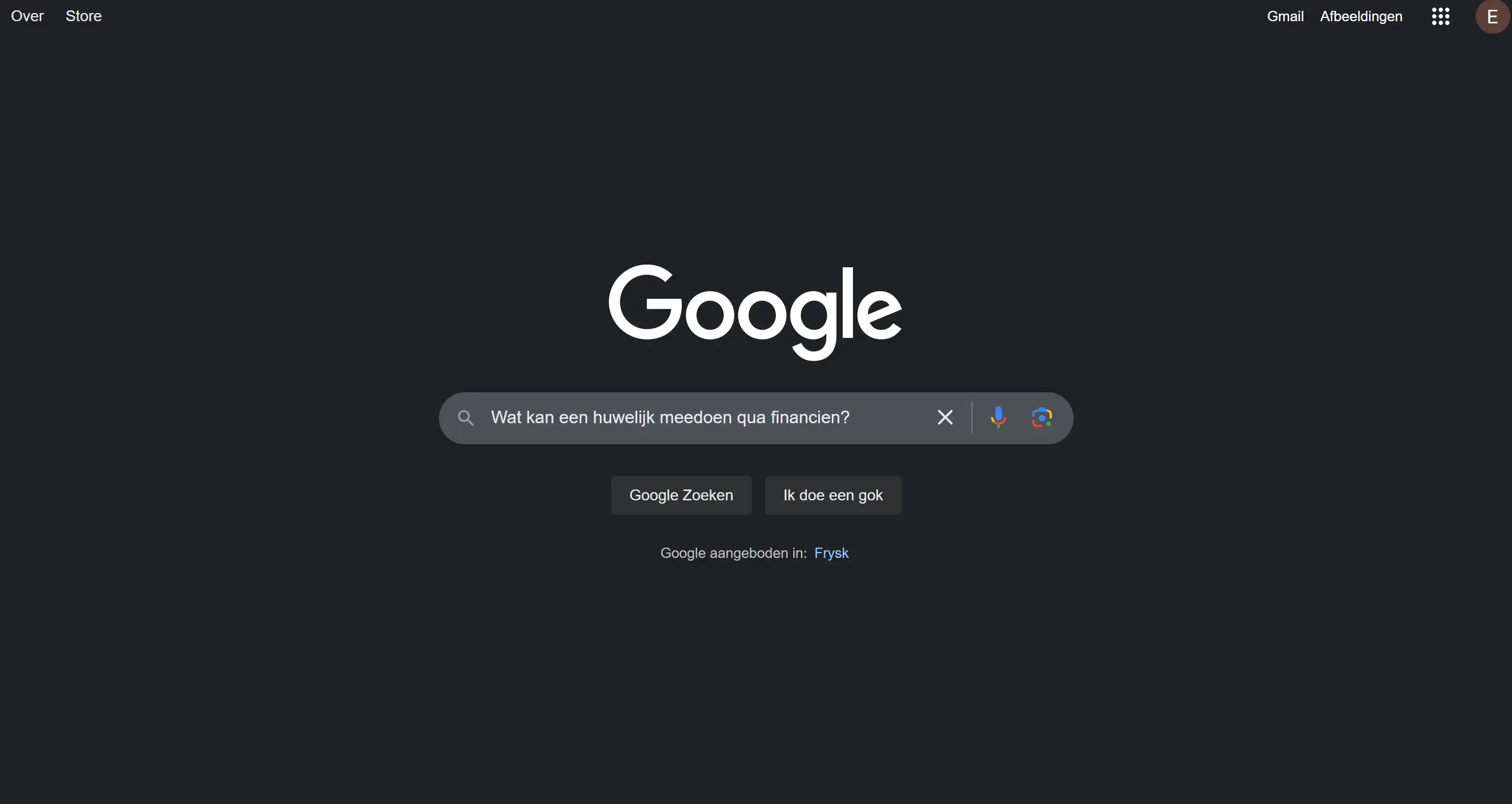Screen dimensions: 1512x804
Task: Place the cursor on the word financien
Action: click(806, 417)
